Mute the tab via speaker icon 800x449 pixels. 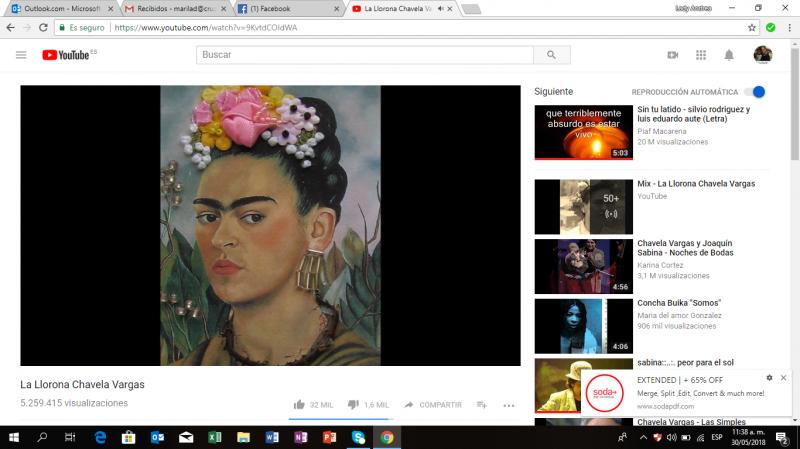440,9
